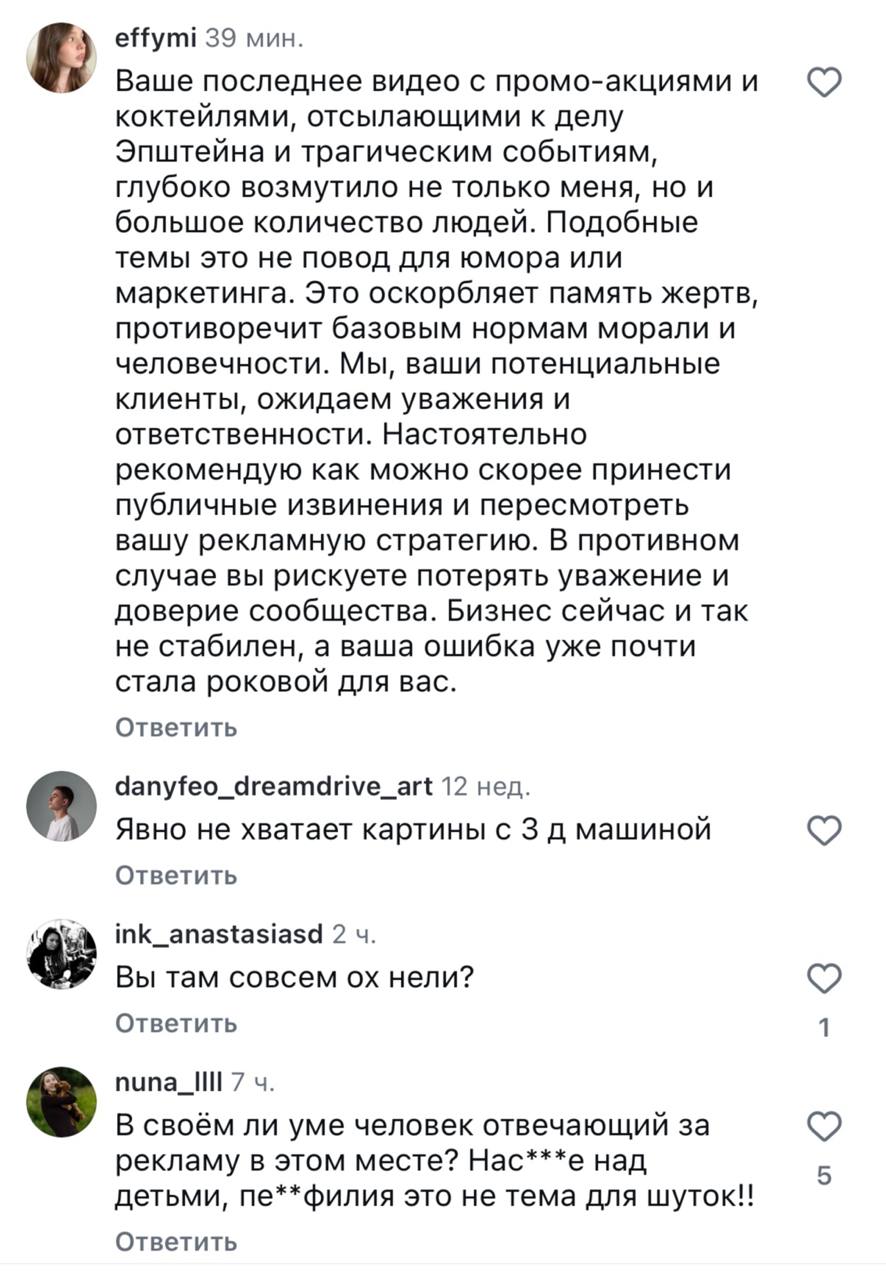Tap nuna_llll's profile avatar
The height and width of the screenshot is (1280, 886).
click(61, 1102)
